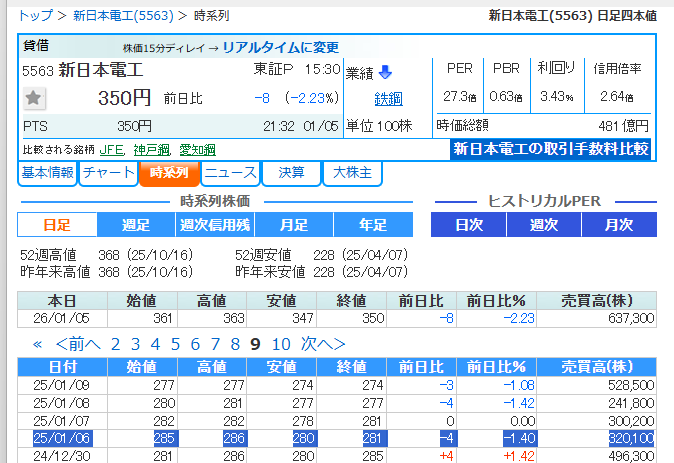The height and width of the screenshot is (463, 674).
Task: Click the star favorite icon
Action: pyautogui.click(x=34, y=98)
